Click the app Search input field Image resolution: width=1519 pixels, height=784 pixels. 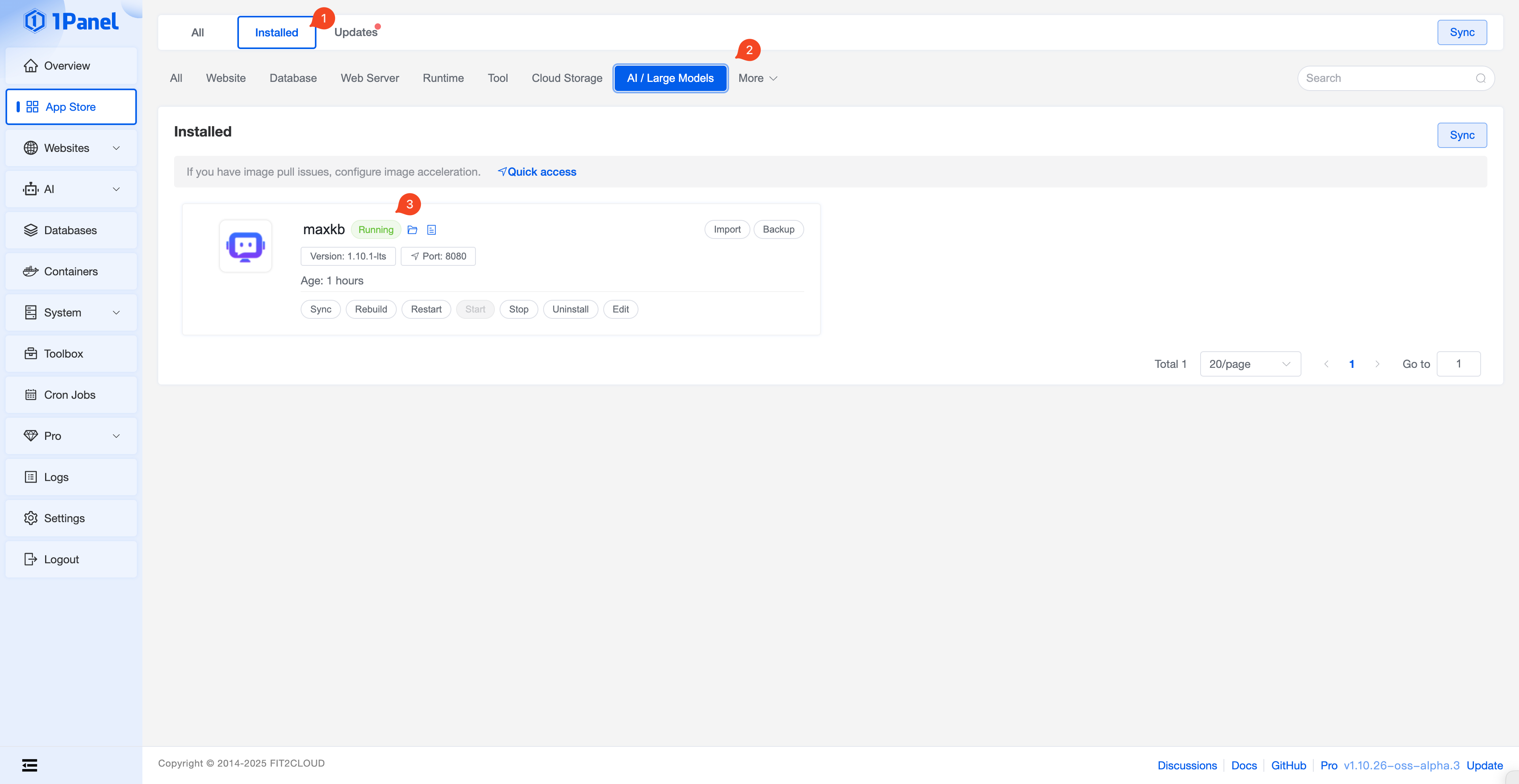pyautogui.click(x=1395, y=78)
